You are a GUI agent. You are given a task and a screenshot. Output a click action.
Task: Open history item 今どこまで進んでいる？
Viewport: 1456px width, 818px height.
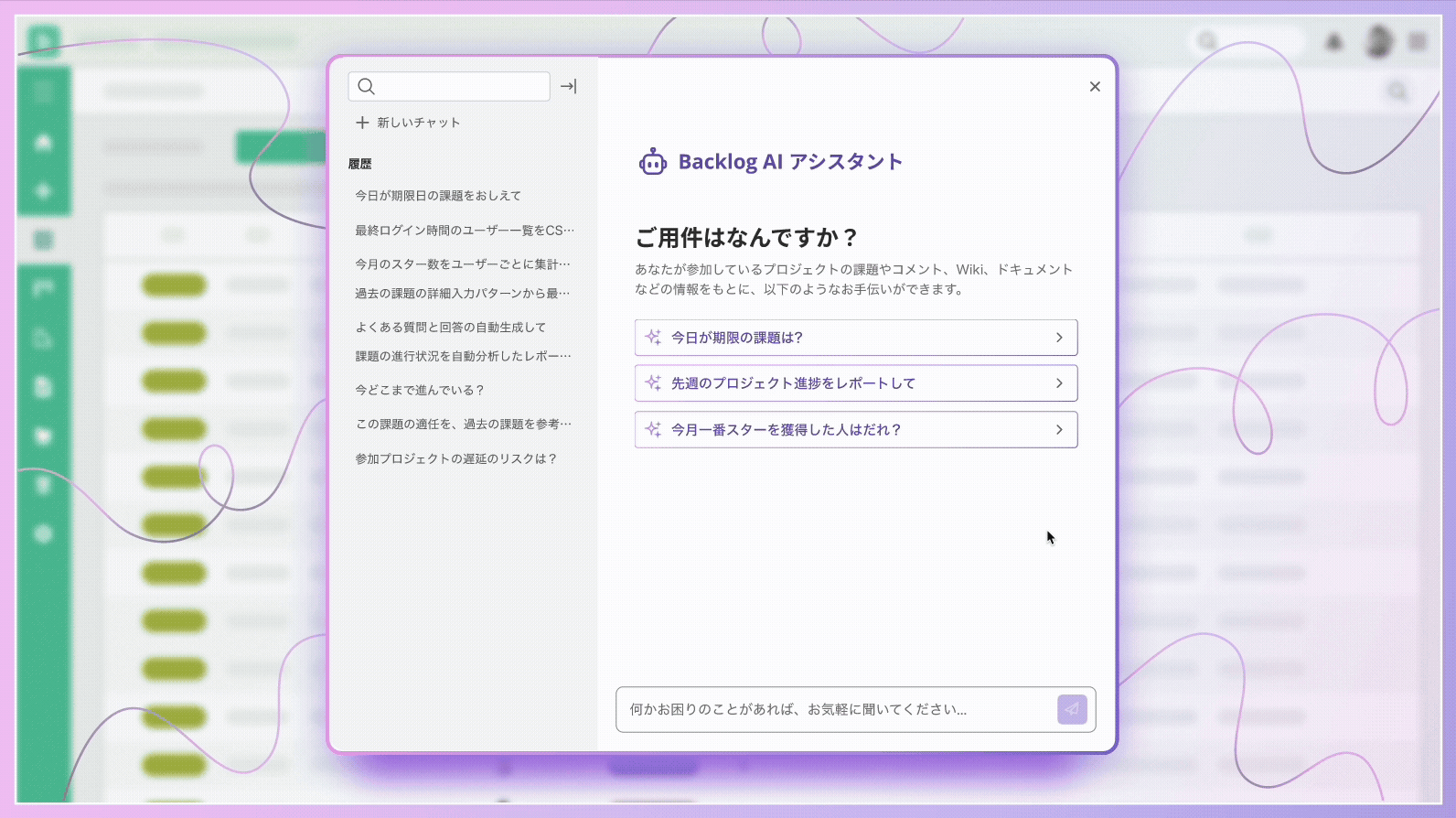(x=420, y=391)
